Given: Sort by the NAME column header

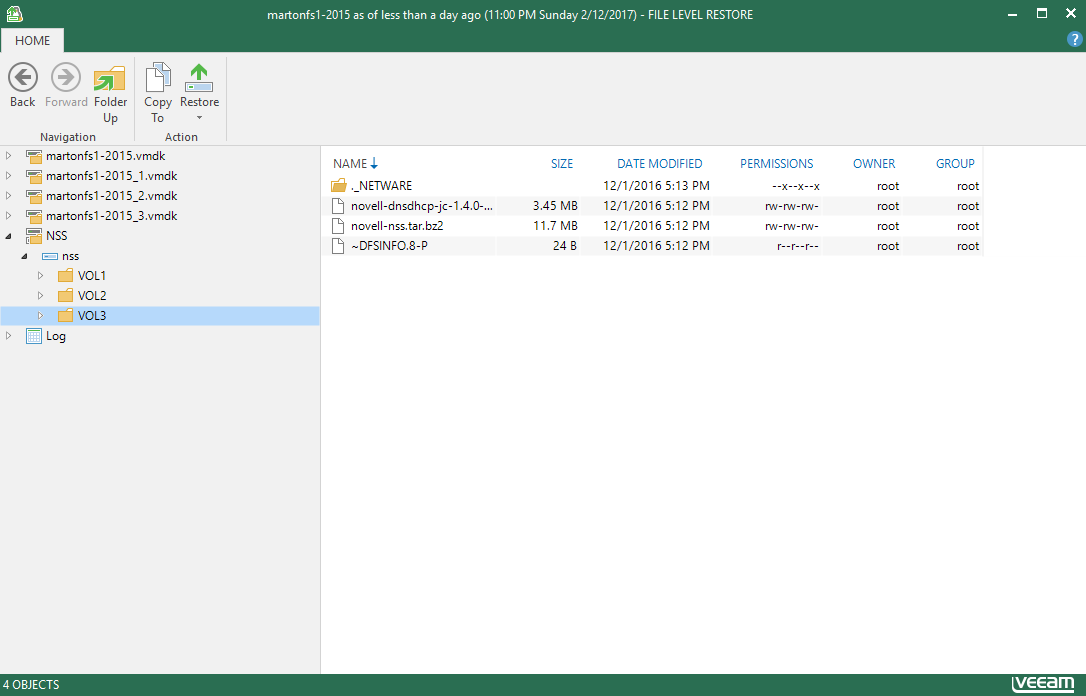Looking at the screenshot, I should click(350, 164).
